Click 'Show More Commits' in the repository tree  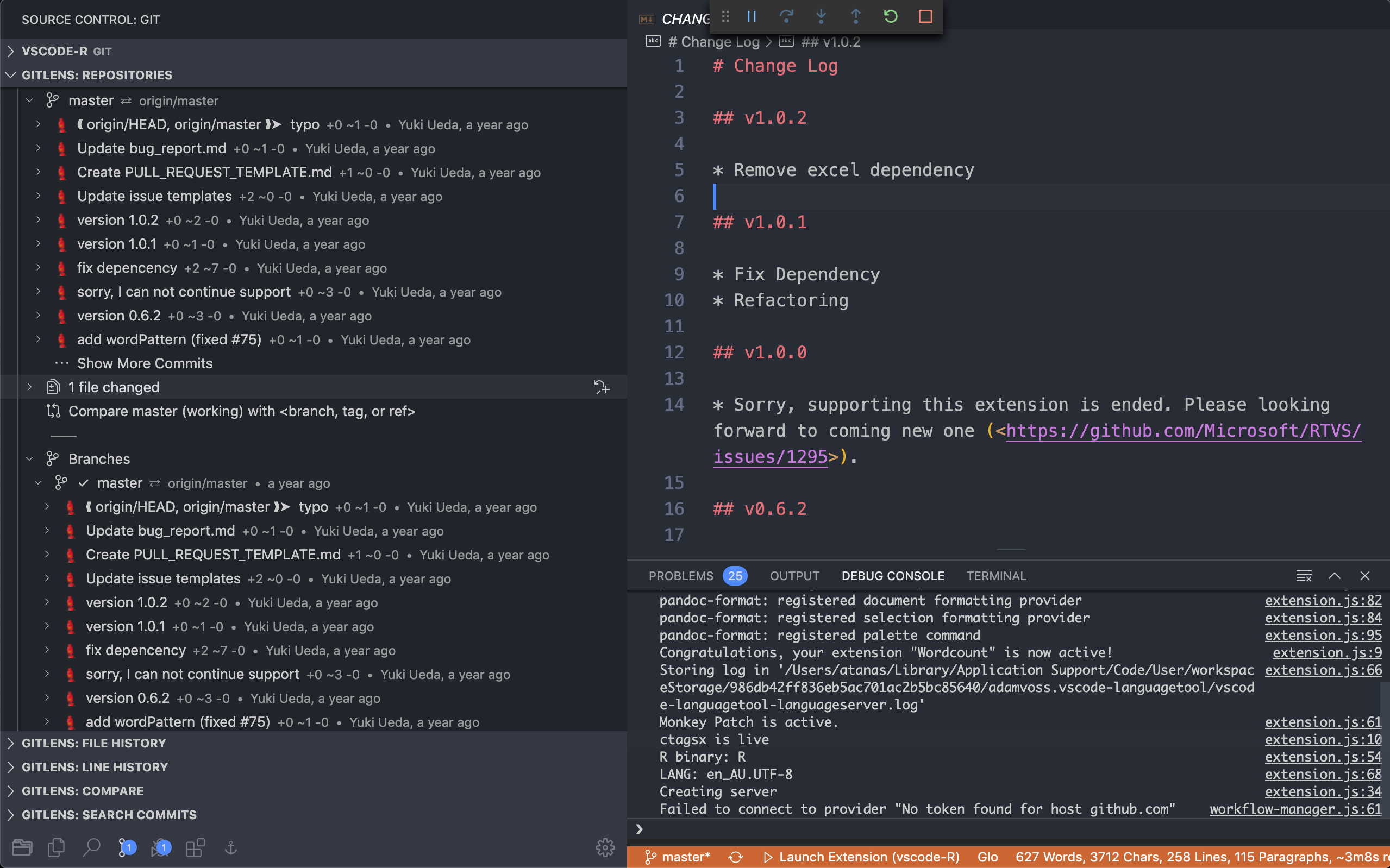pyautogui.click(x=144, y=363)
